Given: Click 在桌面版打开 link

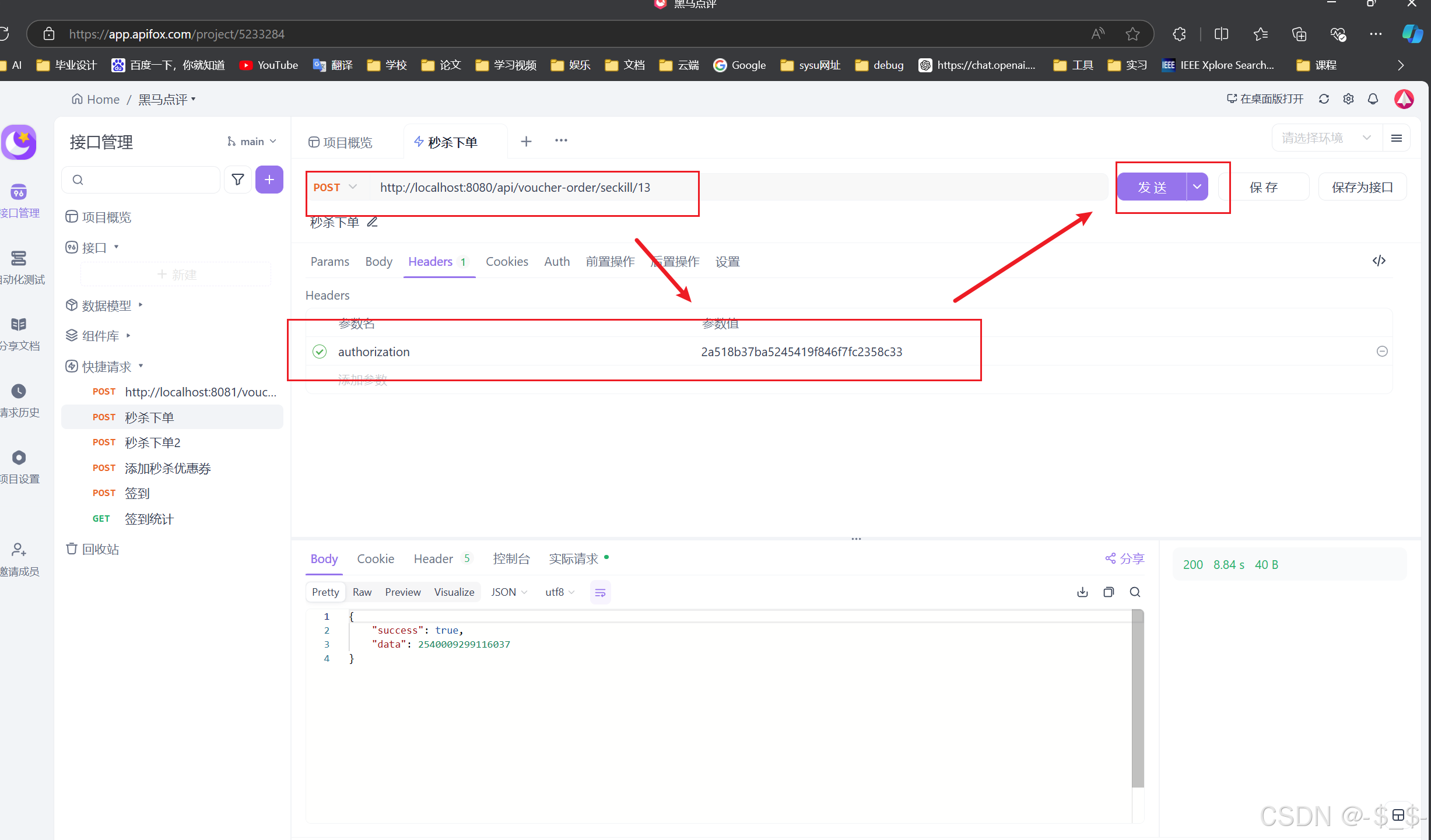Looking at the screenshot, I should [x=1264, y=99].
